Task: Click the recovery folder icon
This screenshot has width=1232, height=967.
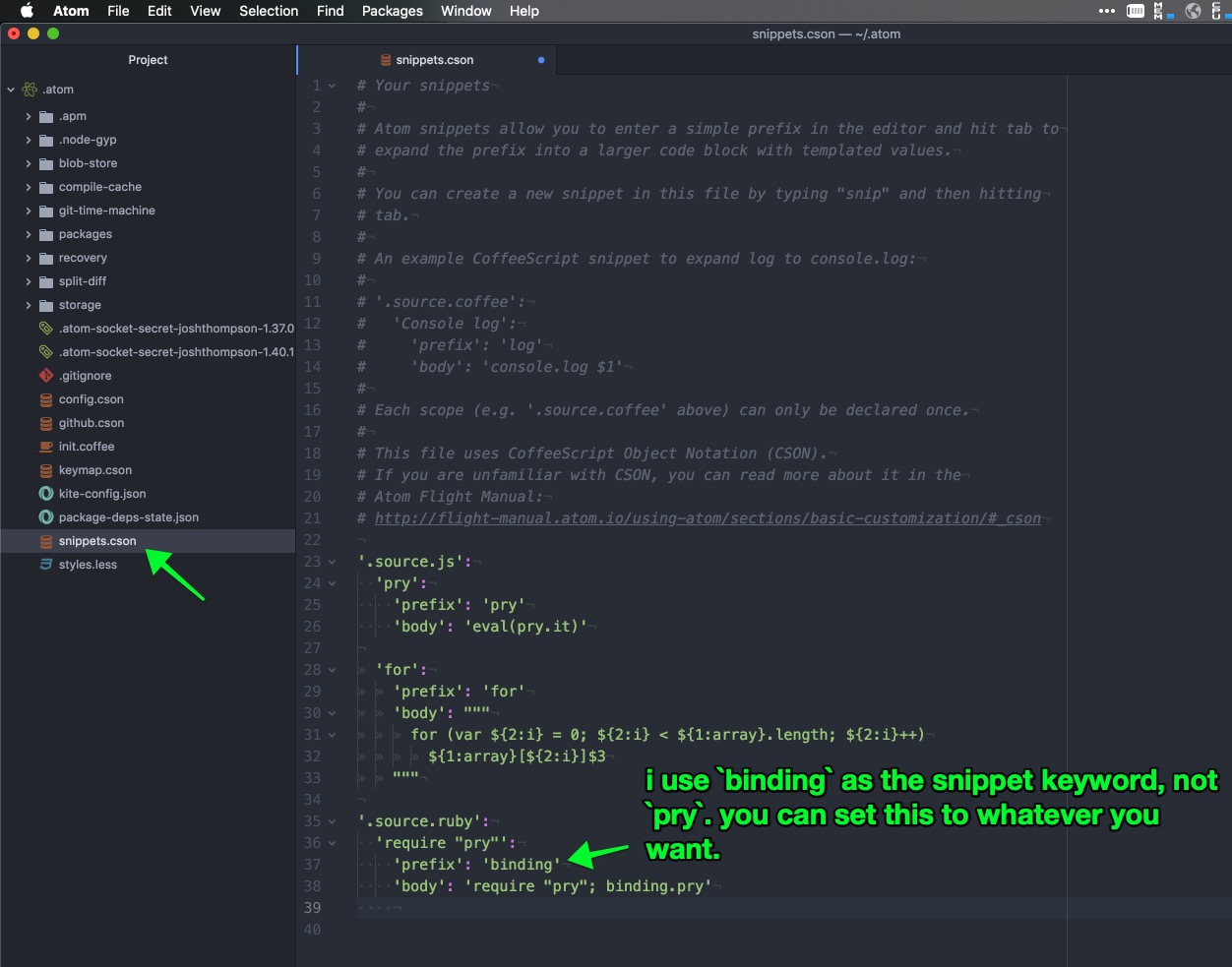Action: pyautogui.click(x=46, y=258)
